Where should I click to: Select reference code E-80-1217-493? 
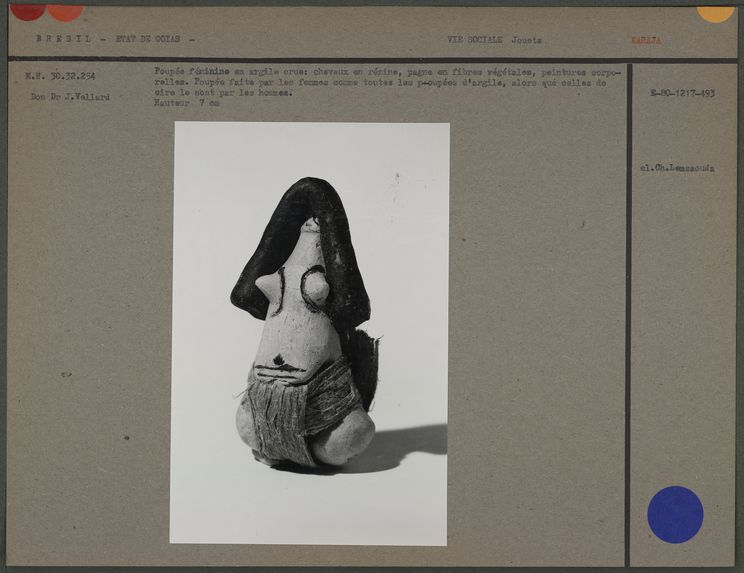(x=681, y=93)
